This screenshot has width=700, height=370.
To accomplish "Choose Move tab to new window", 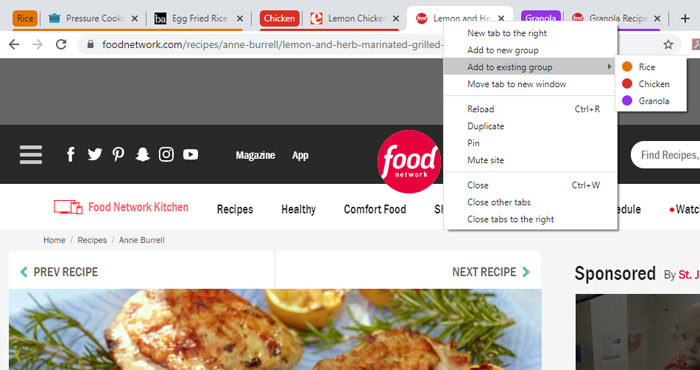I will (530, 84).
